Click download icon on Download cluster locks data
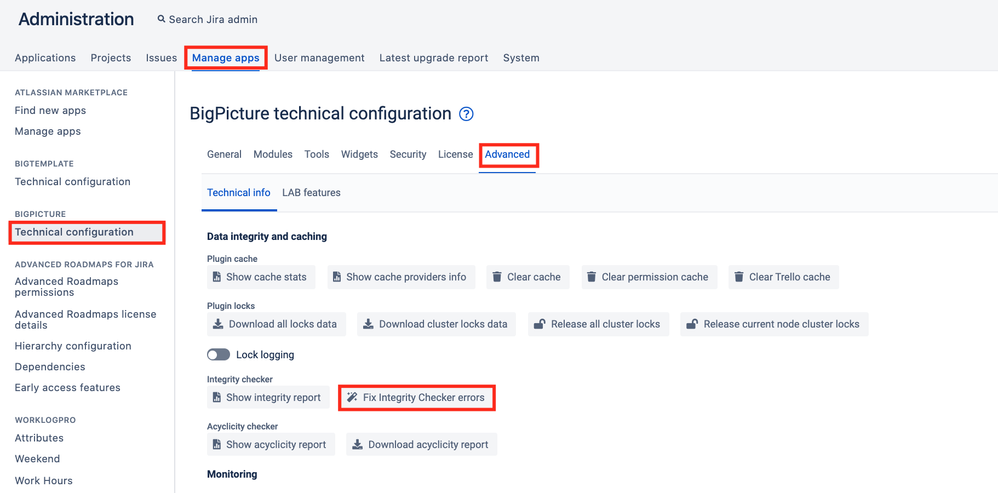The height and width of the screenshot is (493, 998). pyautogui.click(x=368, y=324)
